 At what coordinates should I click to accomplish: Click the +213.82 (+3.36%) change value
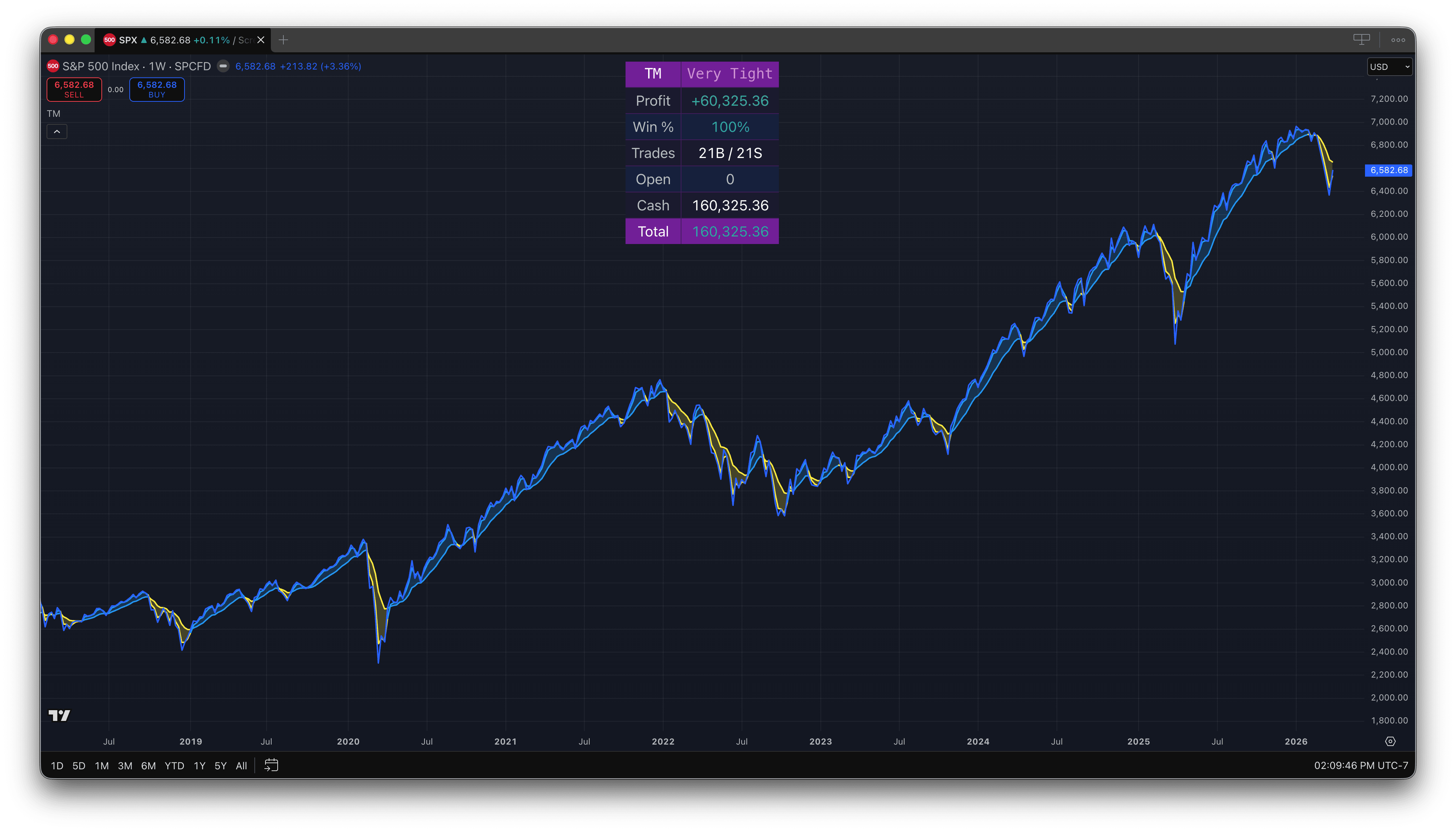[x=320, y=66]
